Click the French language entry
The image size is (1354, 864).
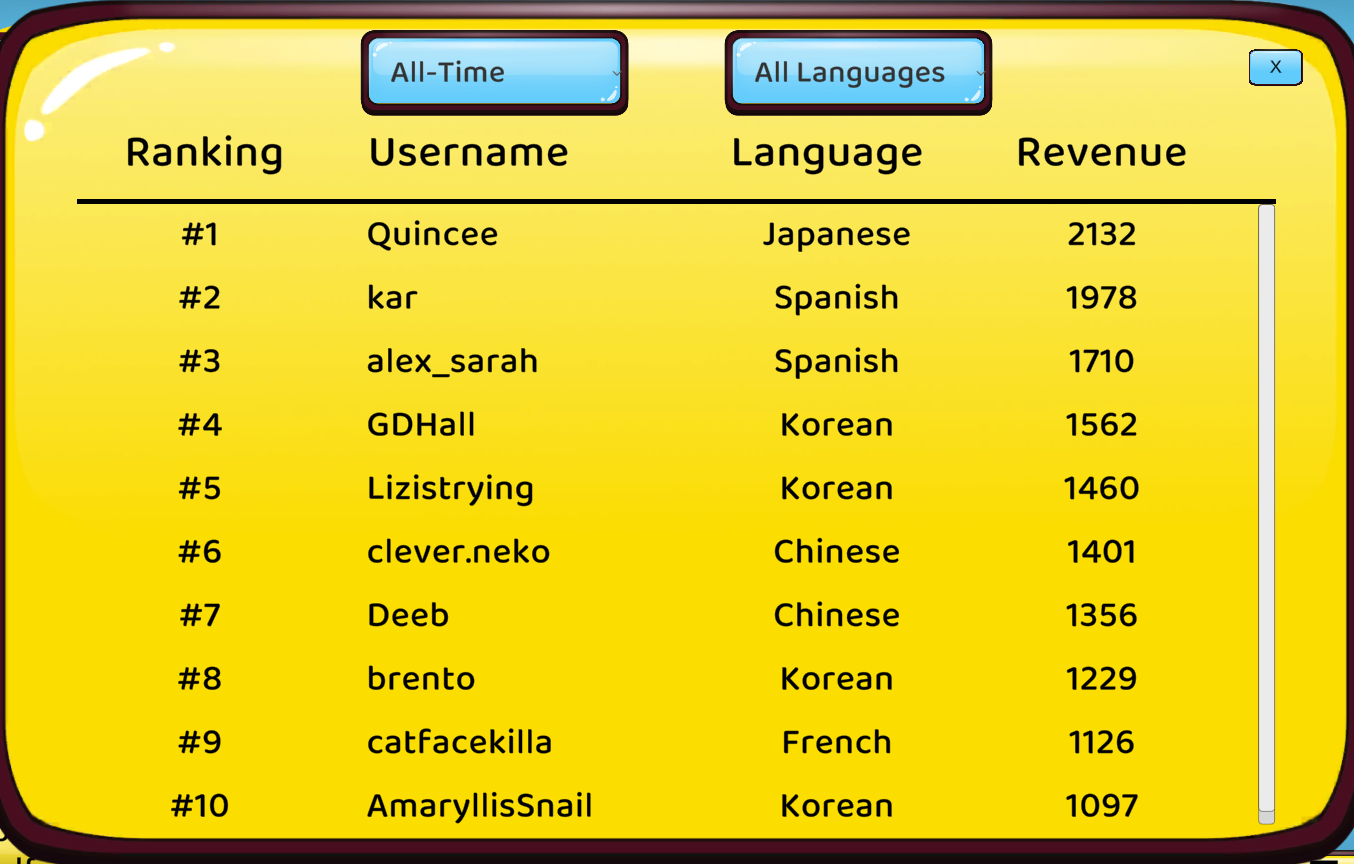836,743
